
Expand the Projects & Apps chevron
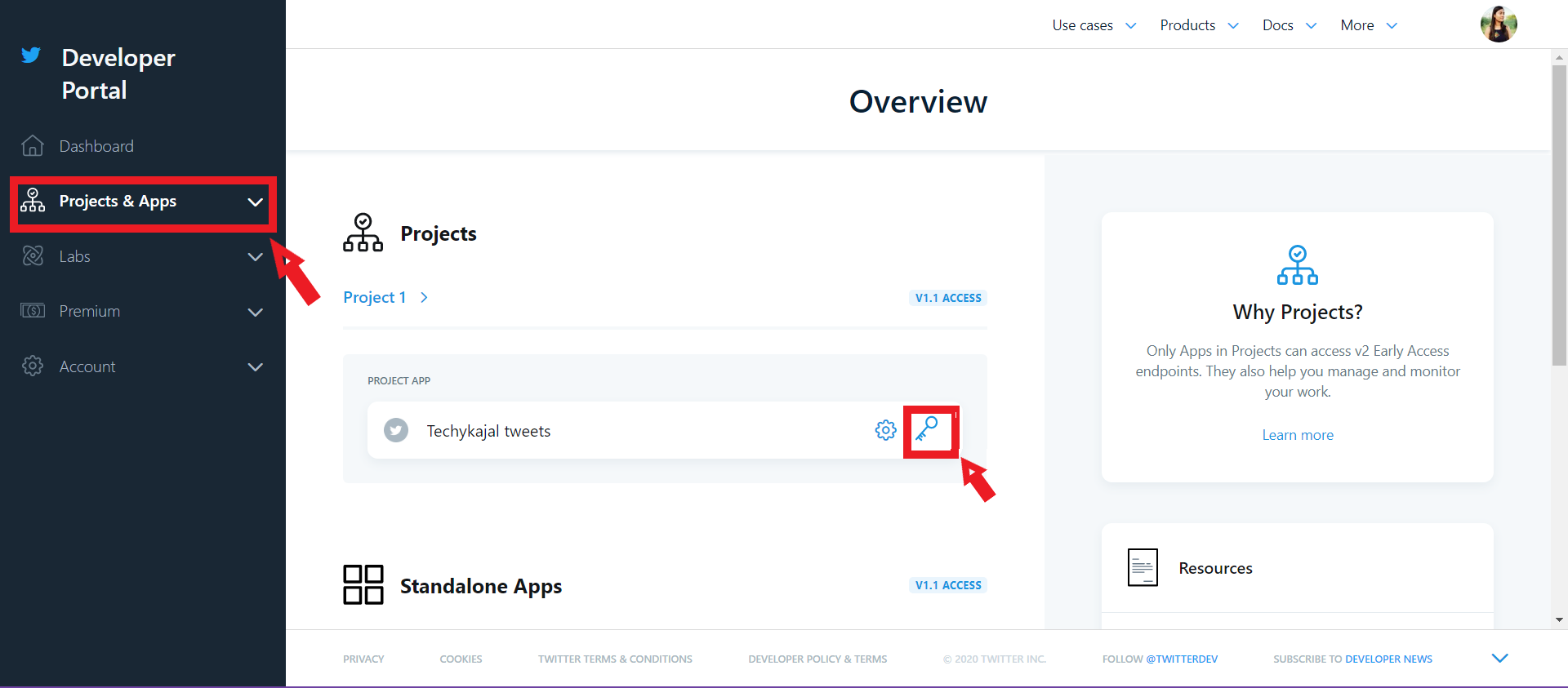tap(255, 202)
